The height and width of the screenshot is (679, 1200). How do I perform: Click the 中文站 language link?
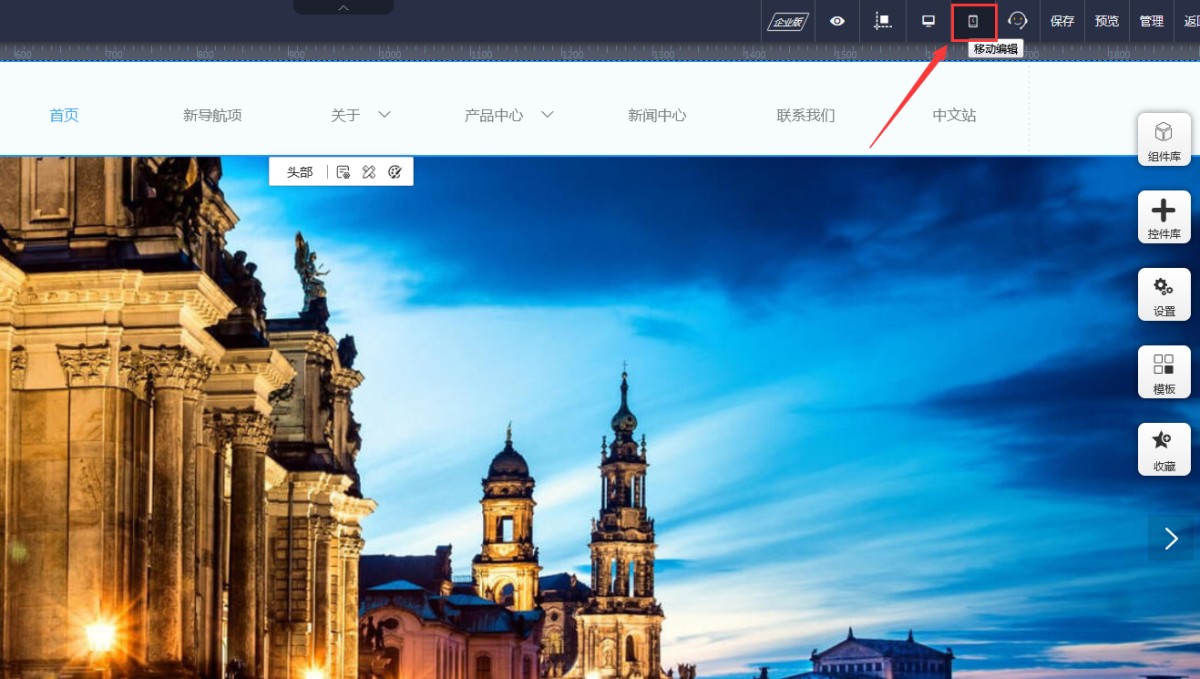click(x=954, y=115)
